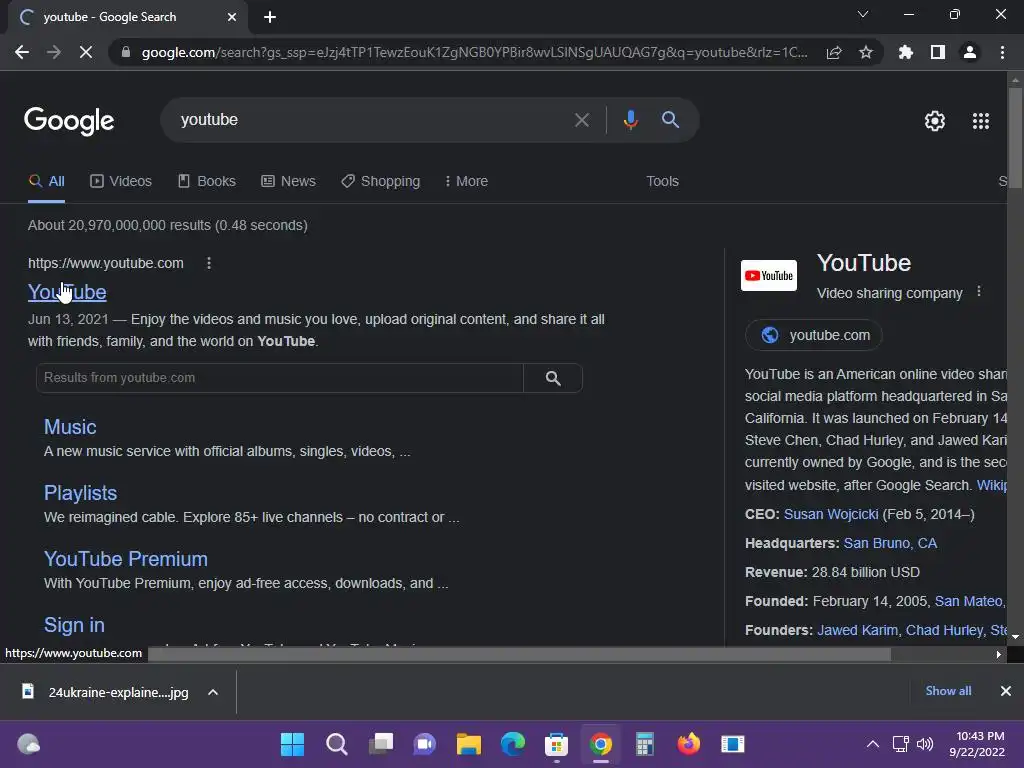Switch to the Shopping tab
The width and height of the screenshot is (1024, 768).
click(381, 182)
